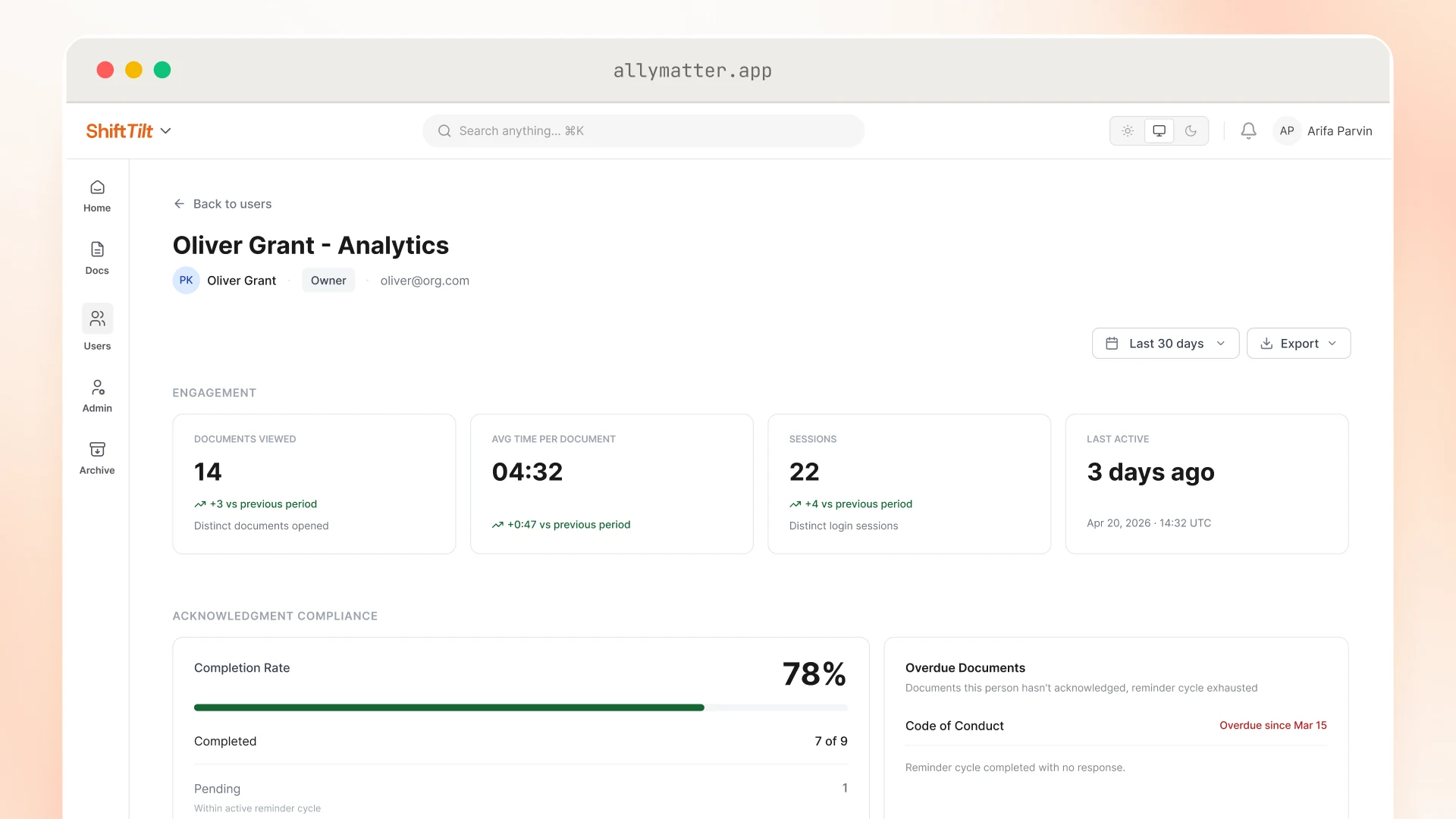Open the Export dropdown chevron
Screen dimensions: 1456x819
coord(1332,344)
